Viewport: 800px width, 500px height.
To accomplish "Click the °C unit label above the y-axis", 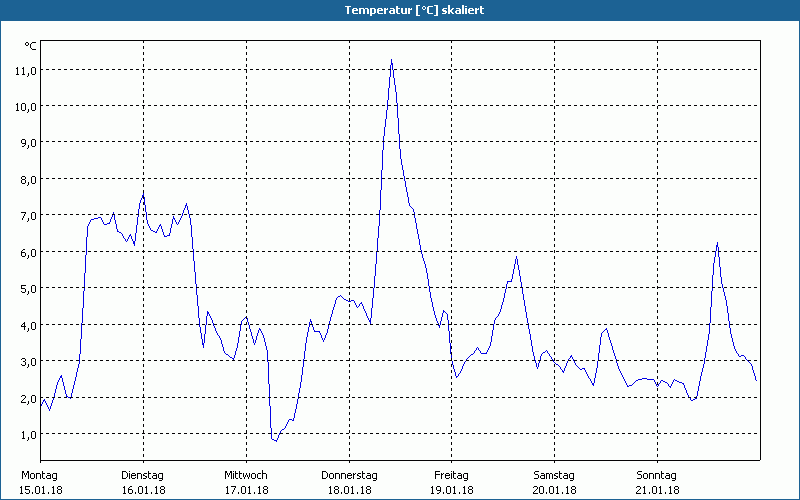I will click(30, 46).
